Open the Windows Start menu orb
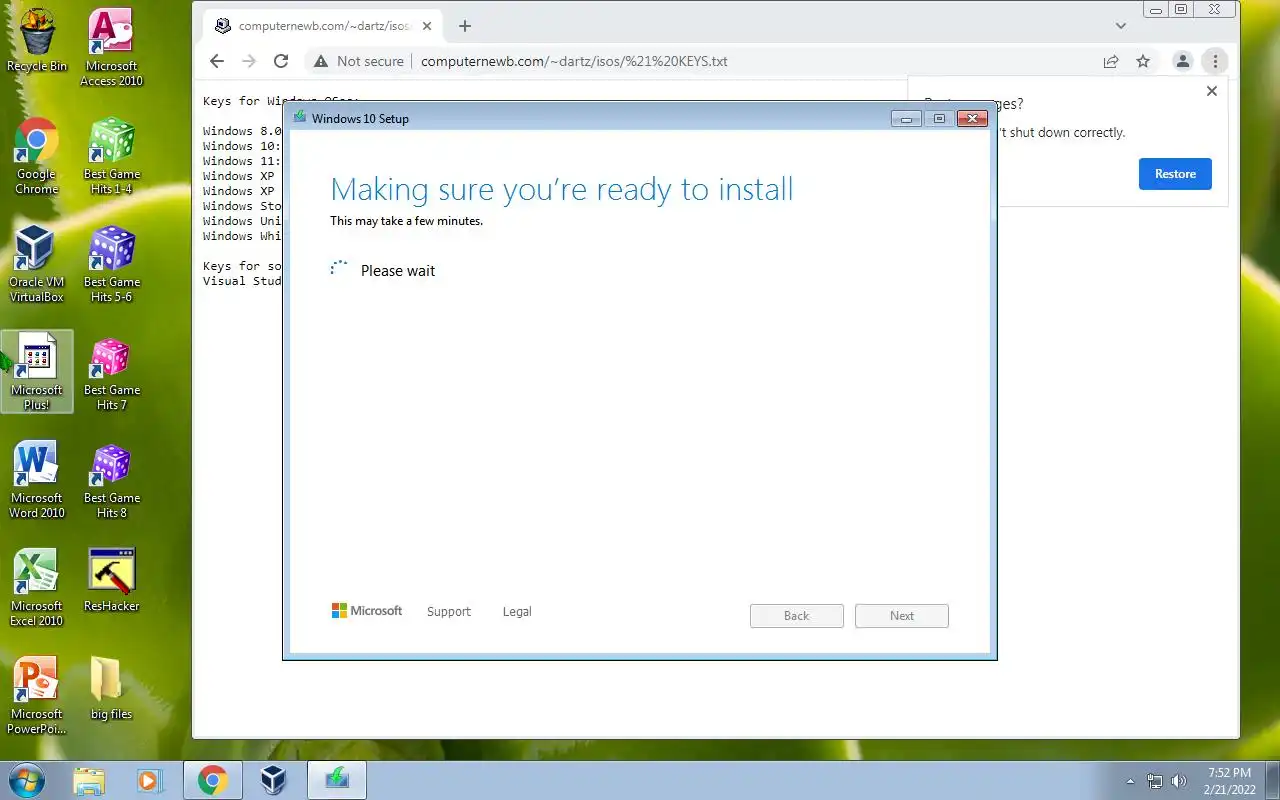Screen dimensions: 1280x800 pyautogui.click(x=27, y=780)
